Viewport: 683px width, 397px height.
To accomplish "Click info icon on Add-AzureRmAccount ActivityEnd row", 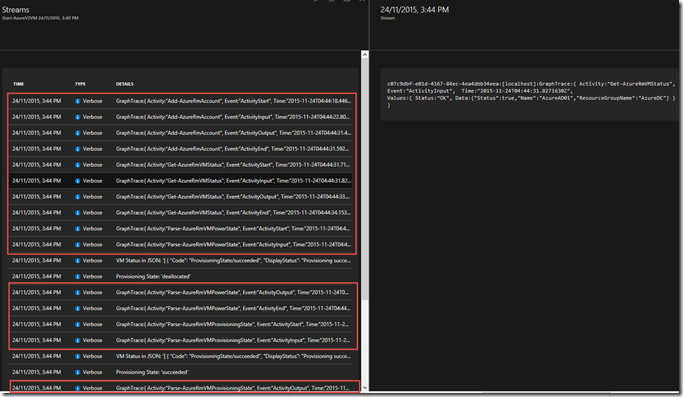I will [78, 149].
